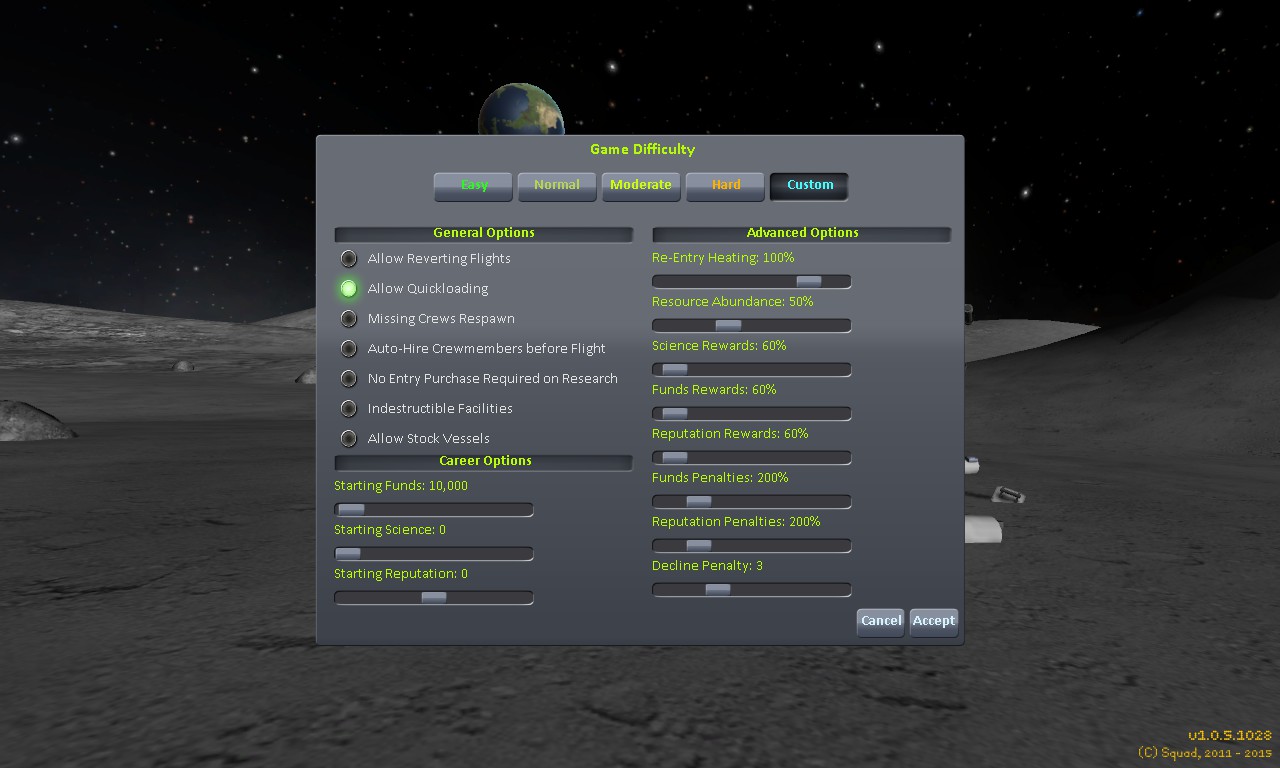Click the Starting Science: 0 label

pos(390,530)
